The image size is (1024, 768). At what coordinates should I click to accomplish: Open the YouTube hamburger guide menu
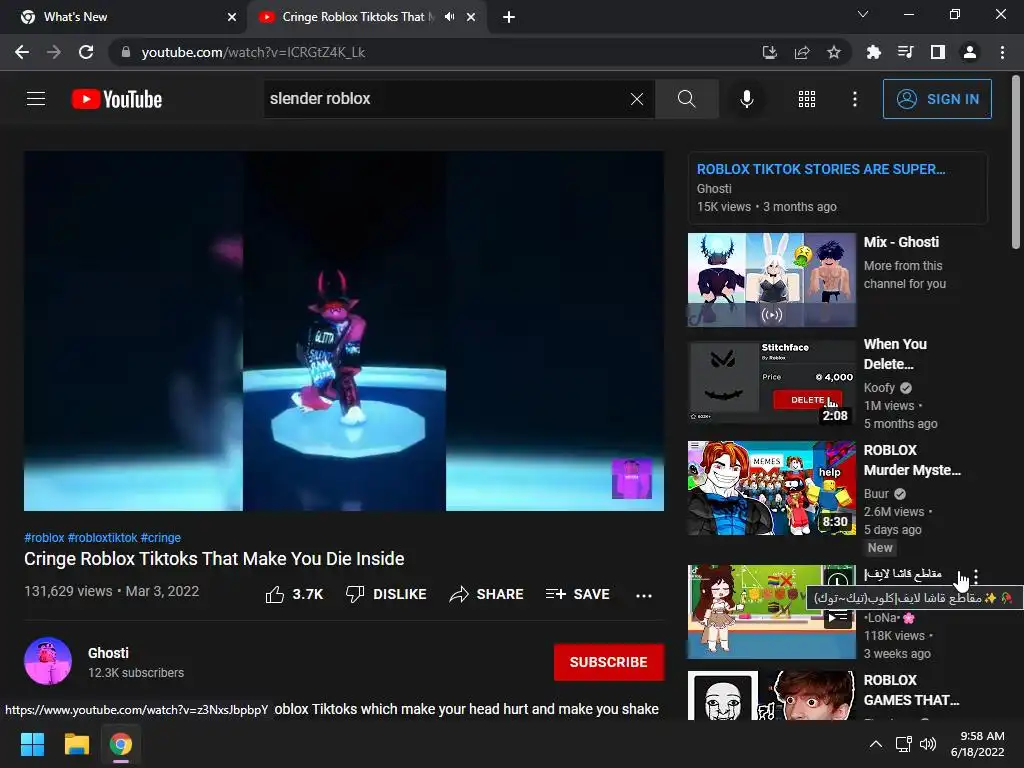tap(36, 99)
